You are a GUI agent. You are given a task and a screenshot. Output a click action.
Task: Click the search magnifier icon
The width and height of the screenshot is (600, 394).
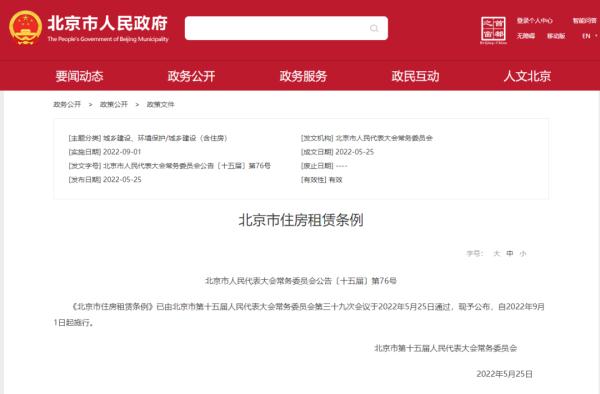tap(374, 28)
